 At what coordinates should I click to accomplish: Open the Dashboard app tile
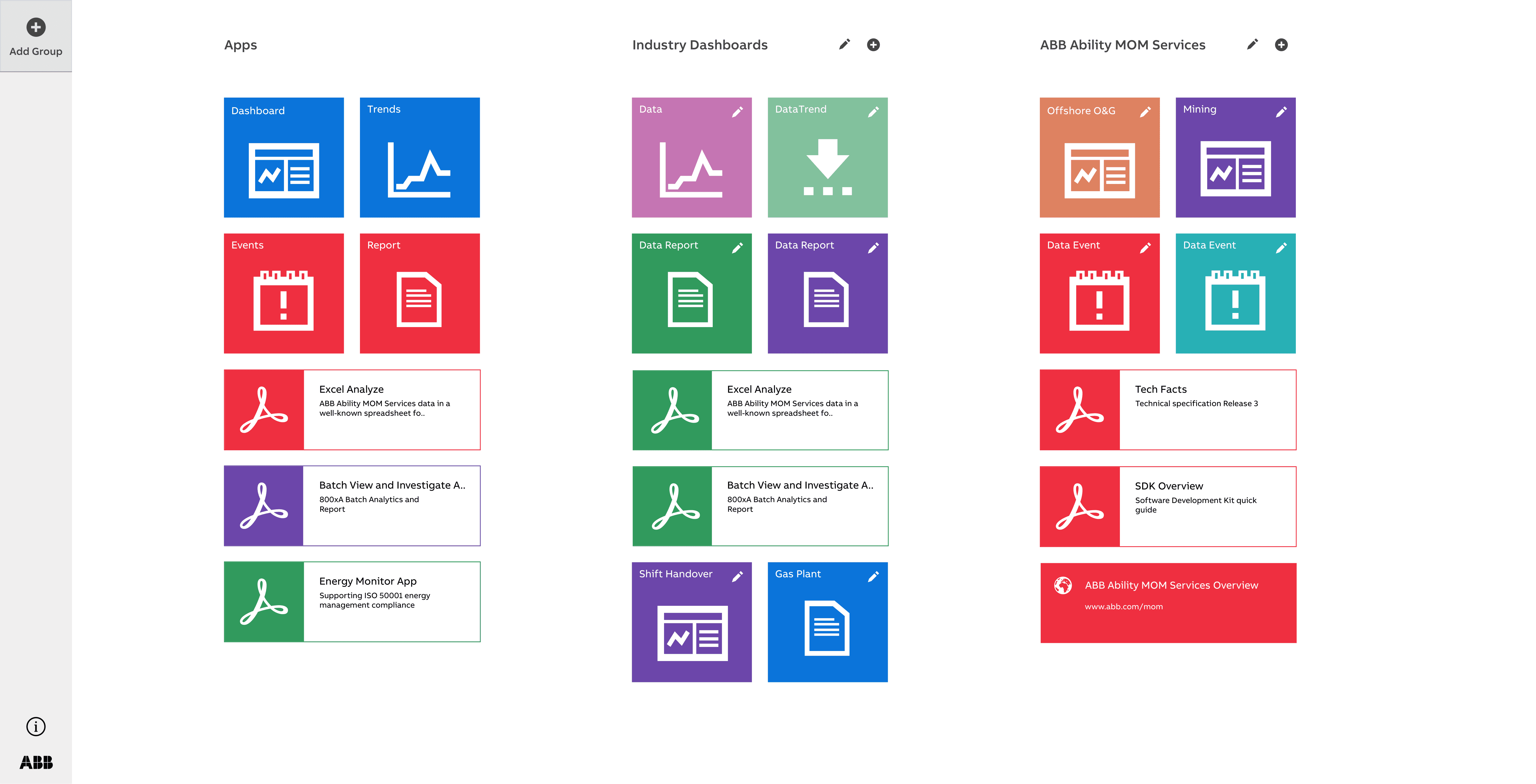point(284,157)
